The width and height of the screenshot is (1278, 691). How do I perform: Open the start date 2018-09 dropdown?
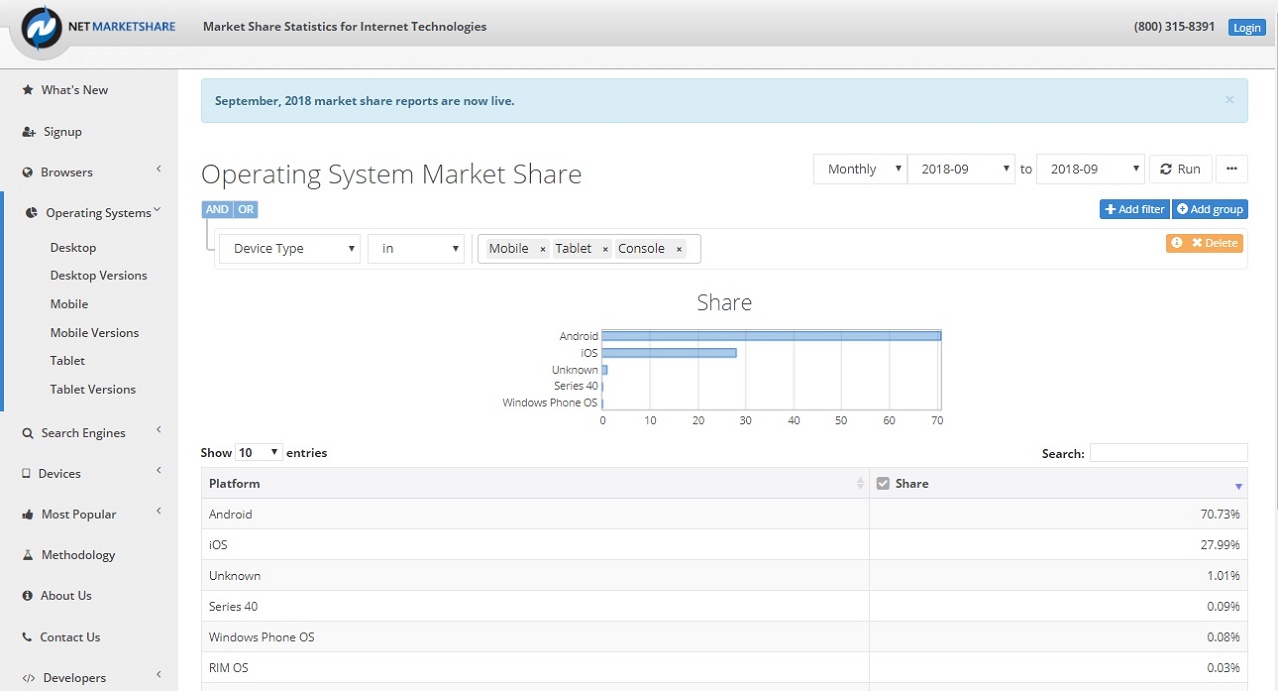tap(961, 169)
